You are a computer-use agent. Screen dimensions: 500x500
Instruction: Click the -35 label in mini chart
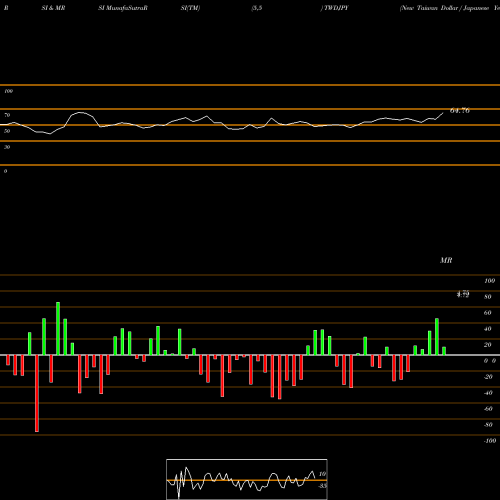(x=322, y=486)
